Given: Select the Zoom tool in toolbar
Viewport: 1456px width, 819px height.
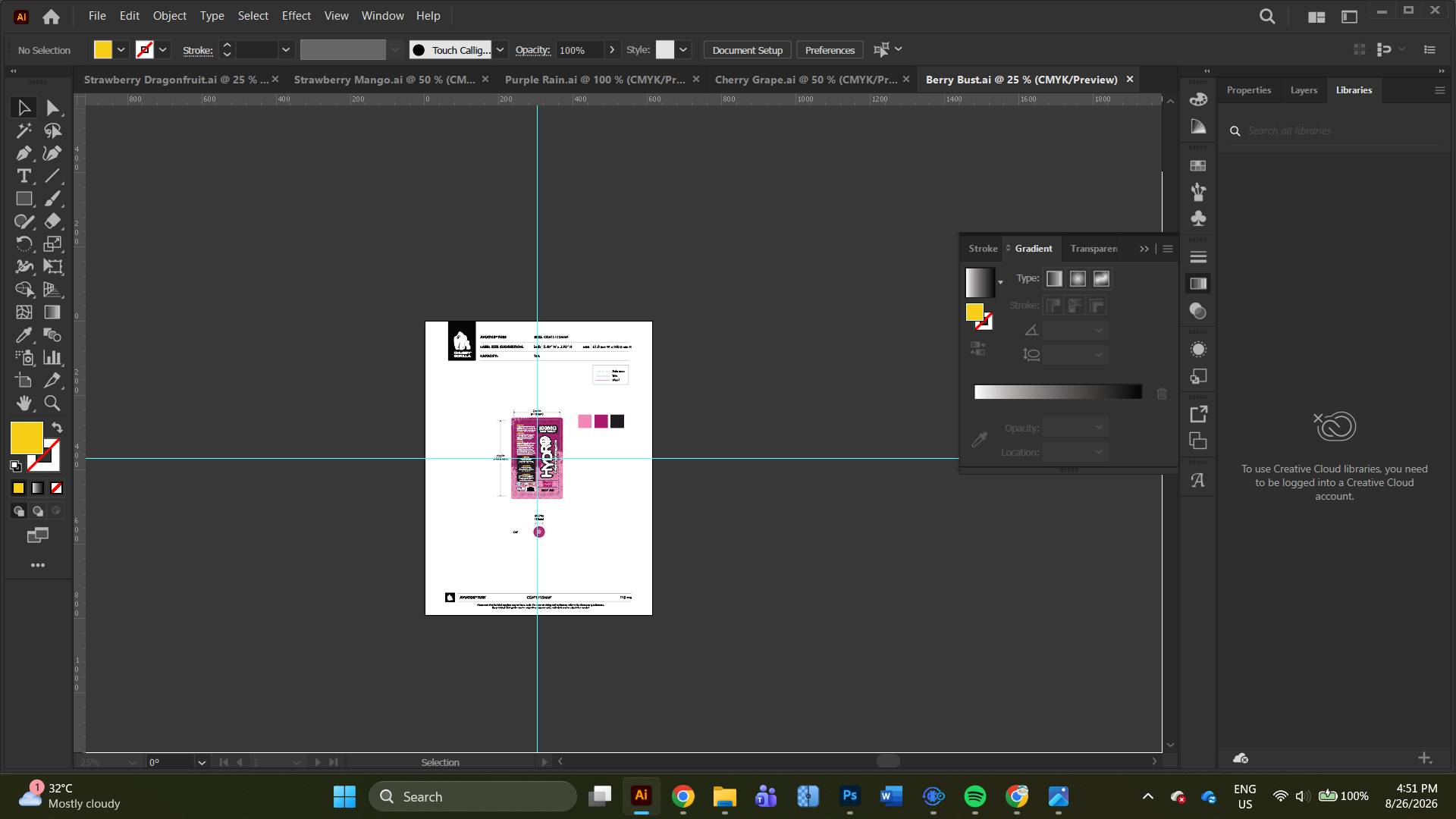Looking at the screenshot, I should pyautogui.click(x=52, y=403).
